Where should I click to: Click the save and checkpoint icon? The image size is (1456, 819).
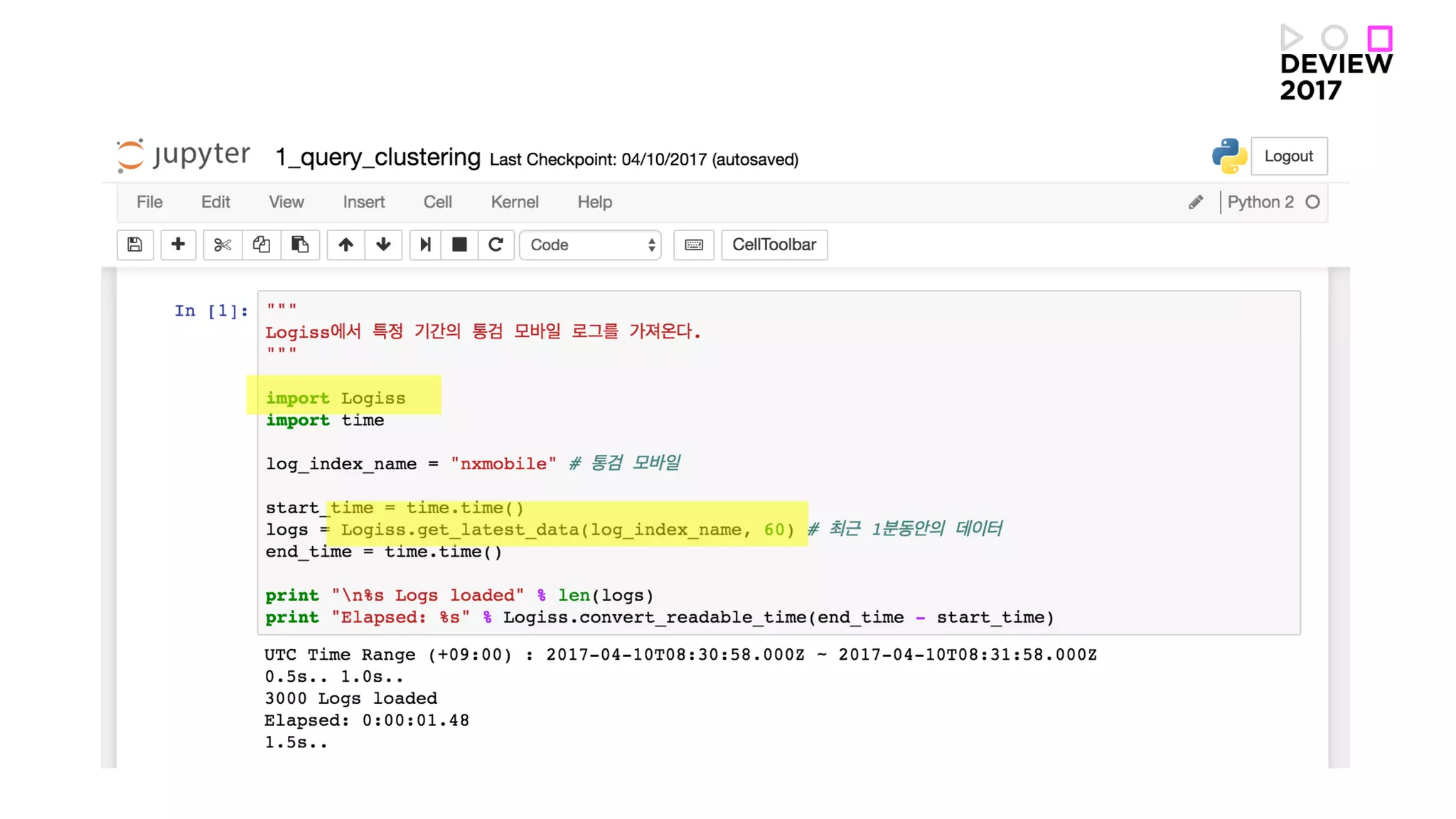point(135,245)
